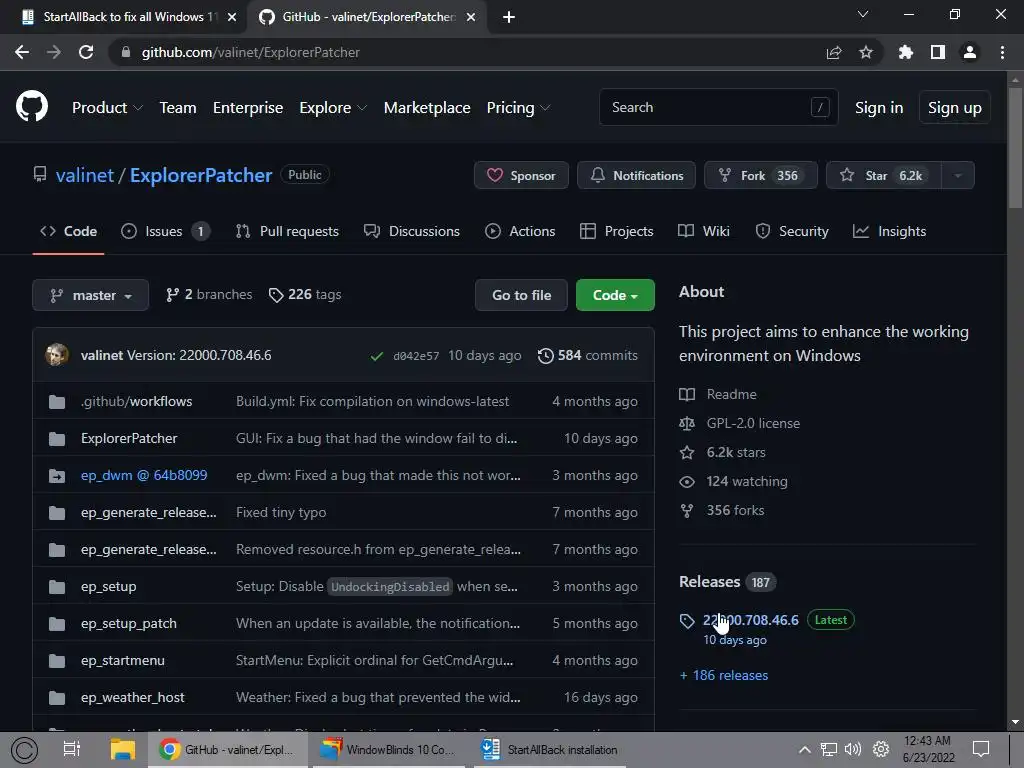The width and height of the screenshot is (1024, 768).
Task: Click Sign up
Action: 955,108
